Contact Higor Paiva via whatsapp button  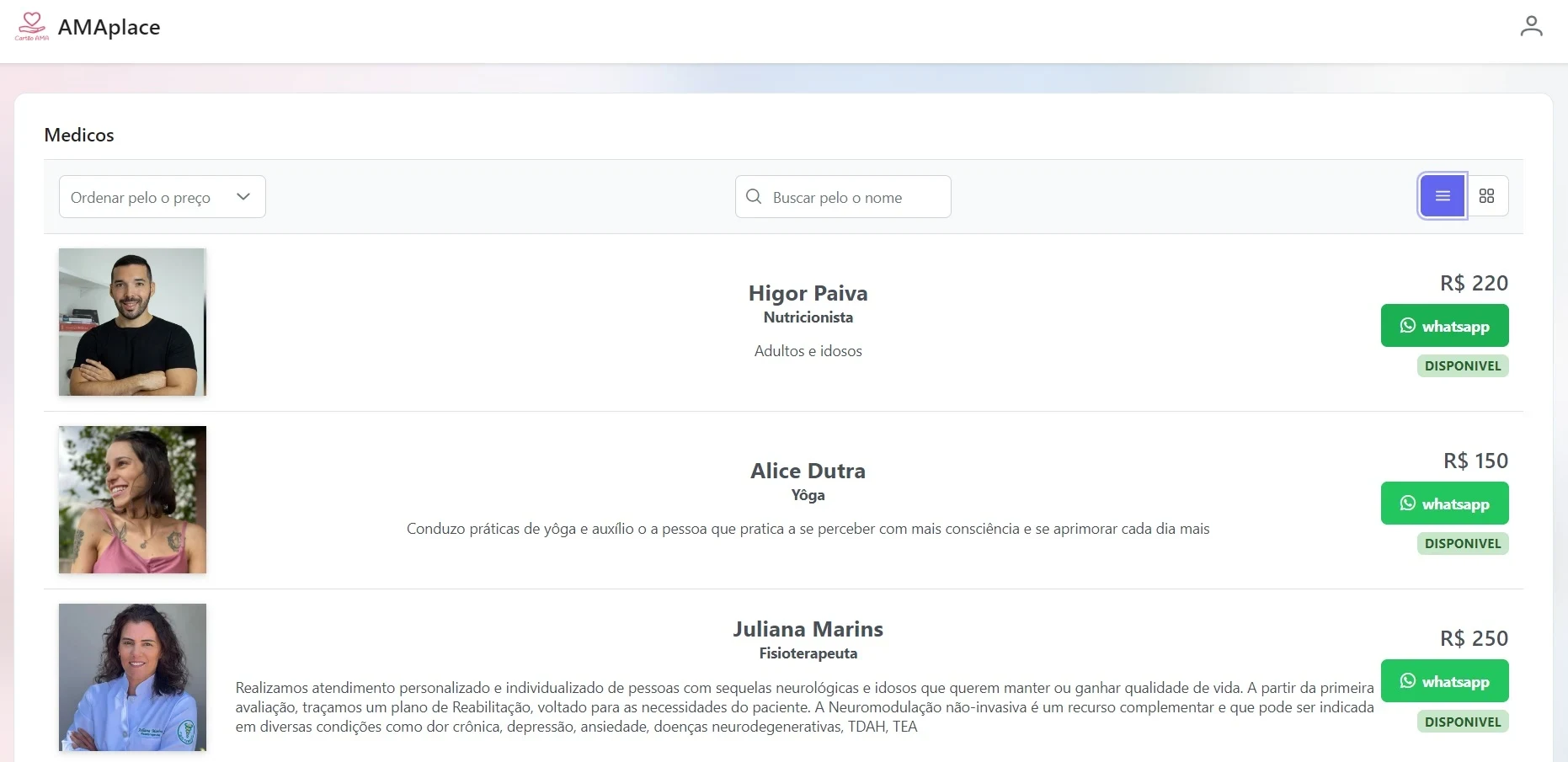(x=1444, y=326)
